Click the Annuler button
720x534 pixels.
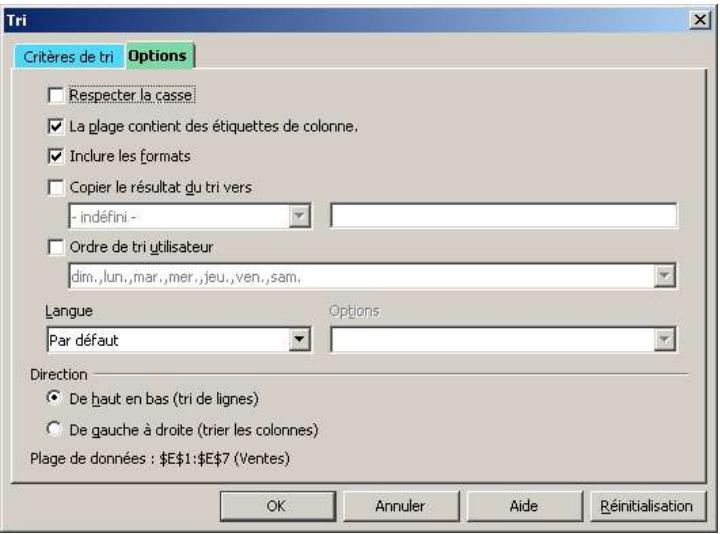(401, 506)
